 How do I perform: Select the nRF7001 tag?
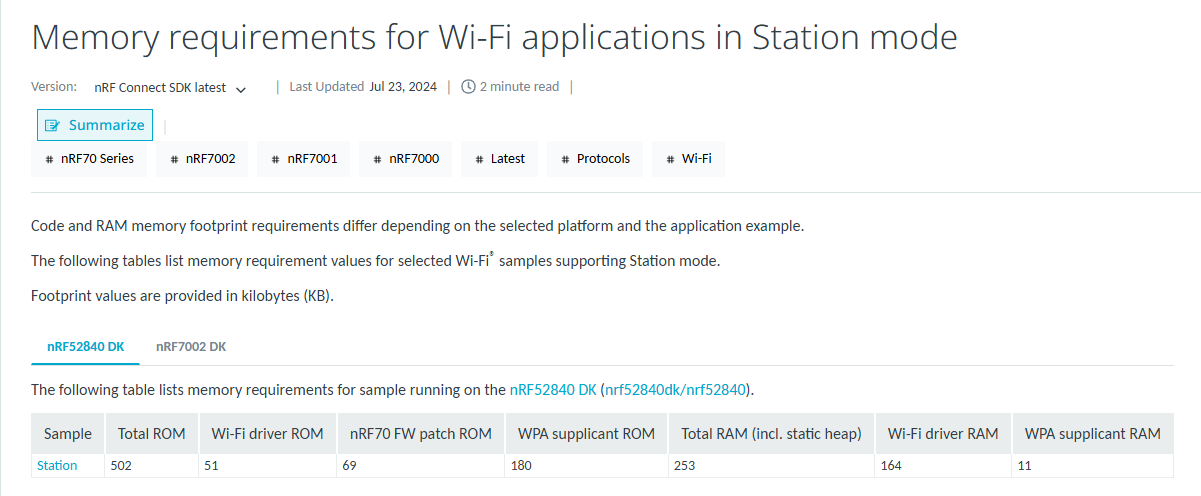(304, 158)
